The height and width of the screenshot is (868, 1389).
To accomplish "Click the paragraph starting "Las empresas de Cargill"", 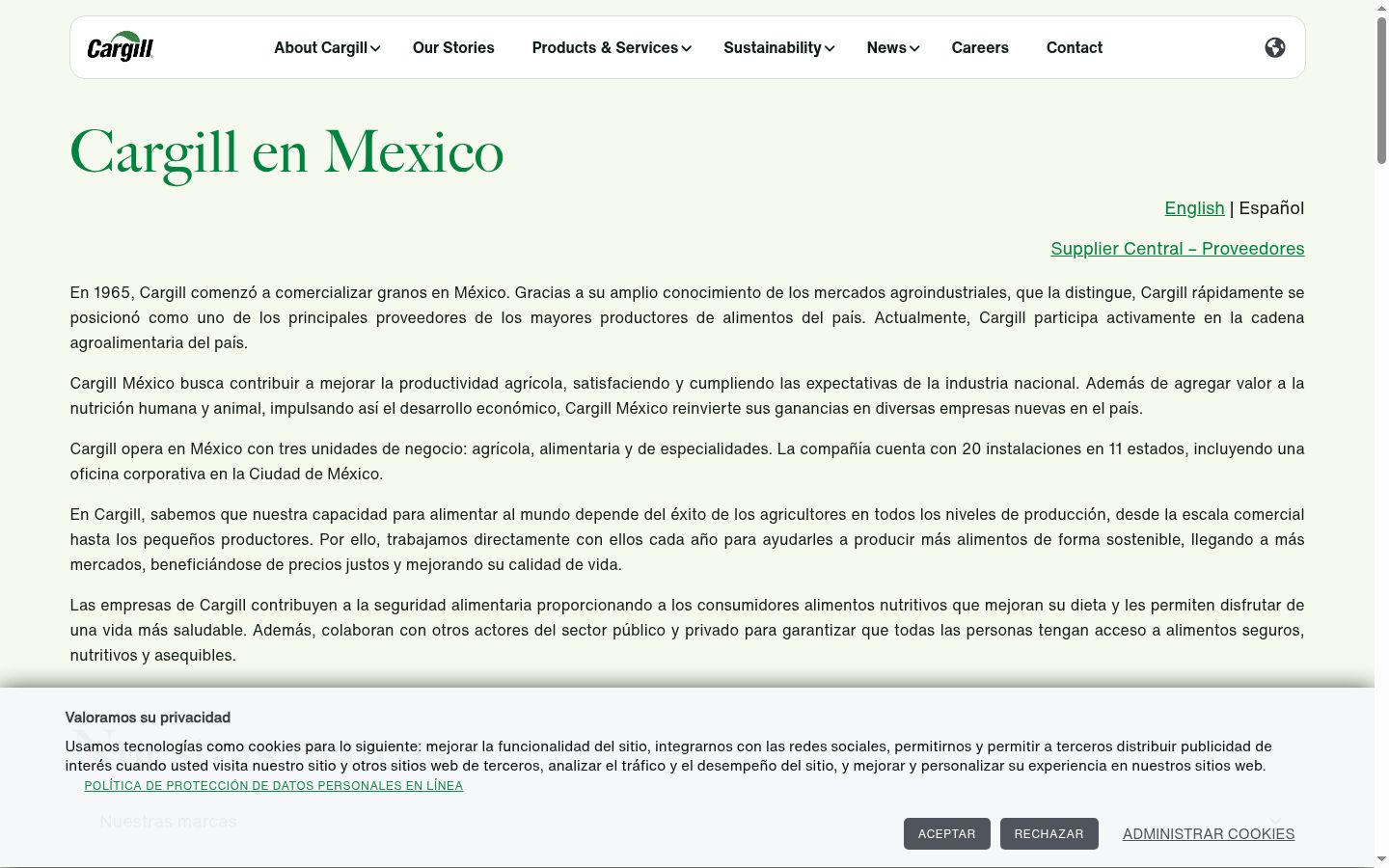I will (687, 630).
